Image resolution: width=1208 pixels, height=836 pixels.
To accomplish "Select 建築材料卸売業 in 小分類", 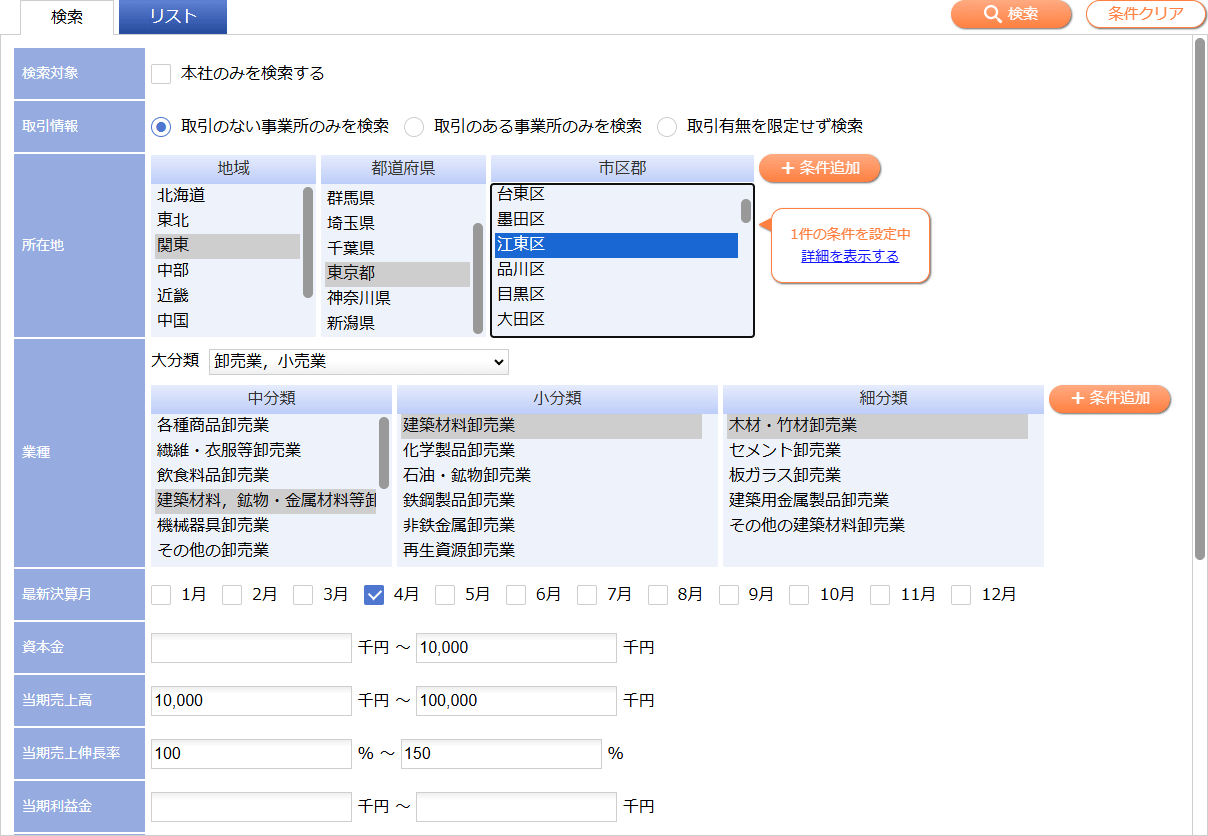I will coord(551,426).
